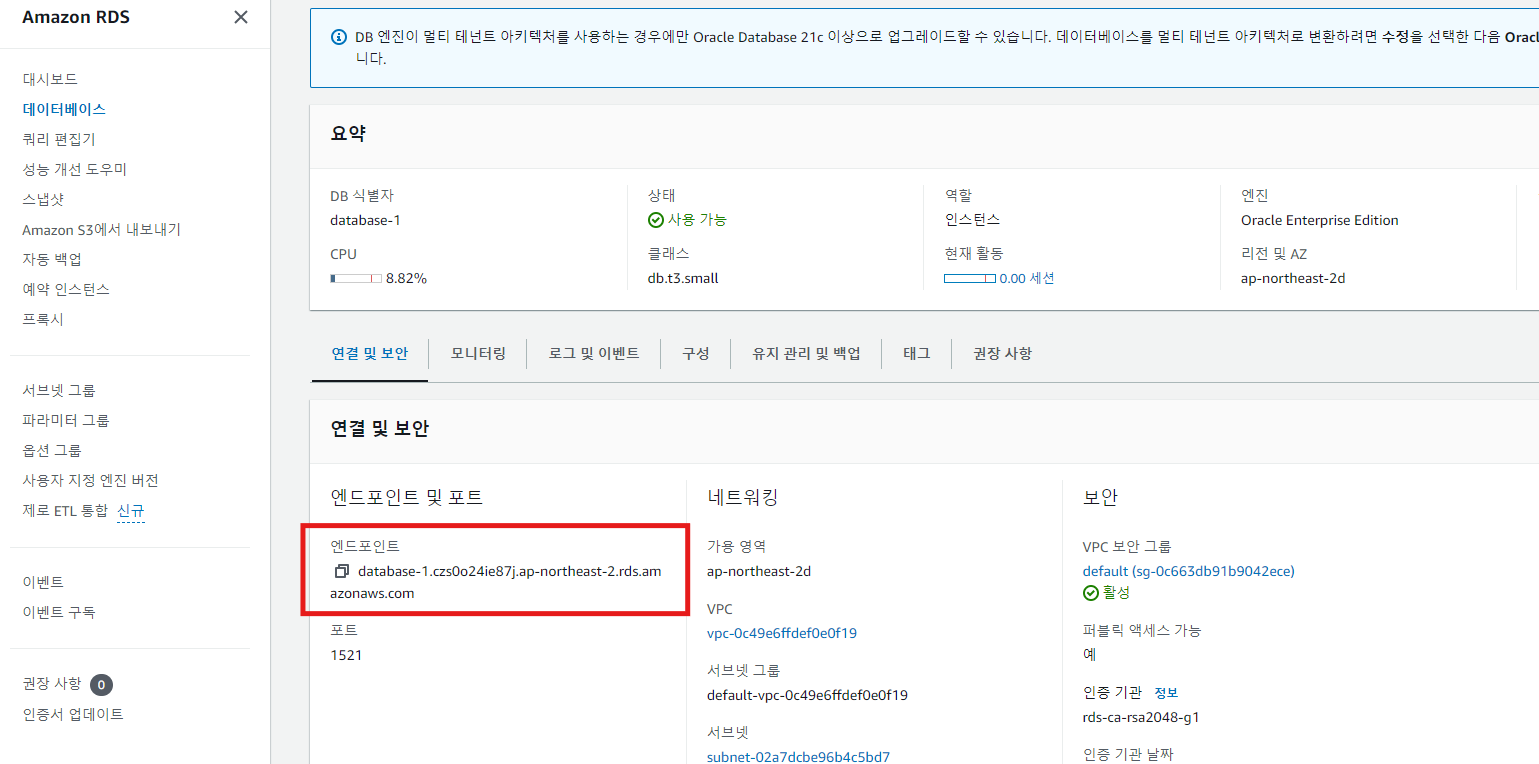
Task: Close the Amazon RDS sidebar panel
Action: click(241, 17)
